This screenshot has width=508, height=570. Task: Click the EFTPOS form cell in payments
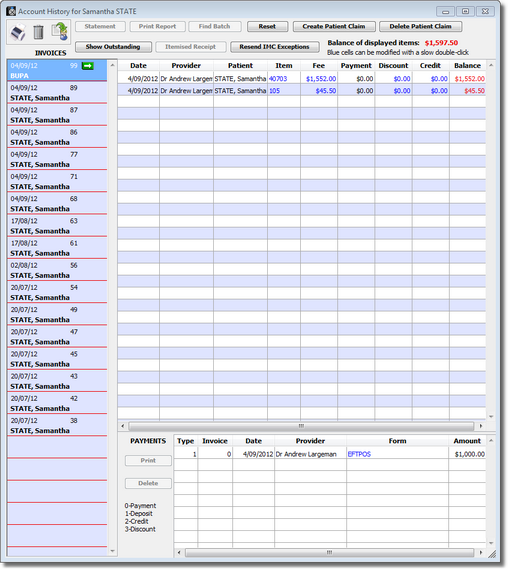(x=397, y=454)
